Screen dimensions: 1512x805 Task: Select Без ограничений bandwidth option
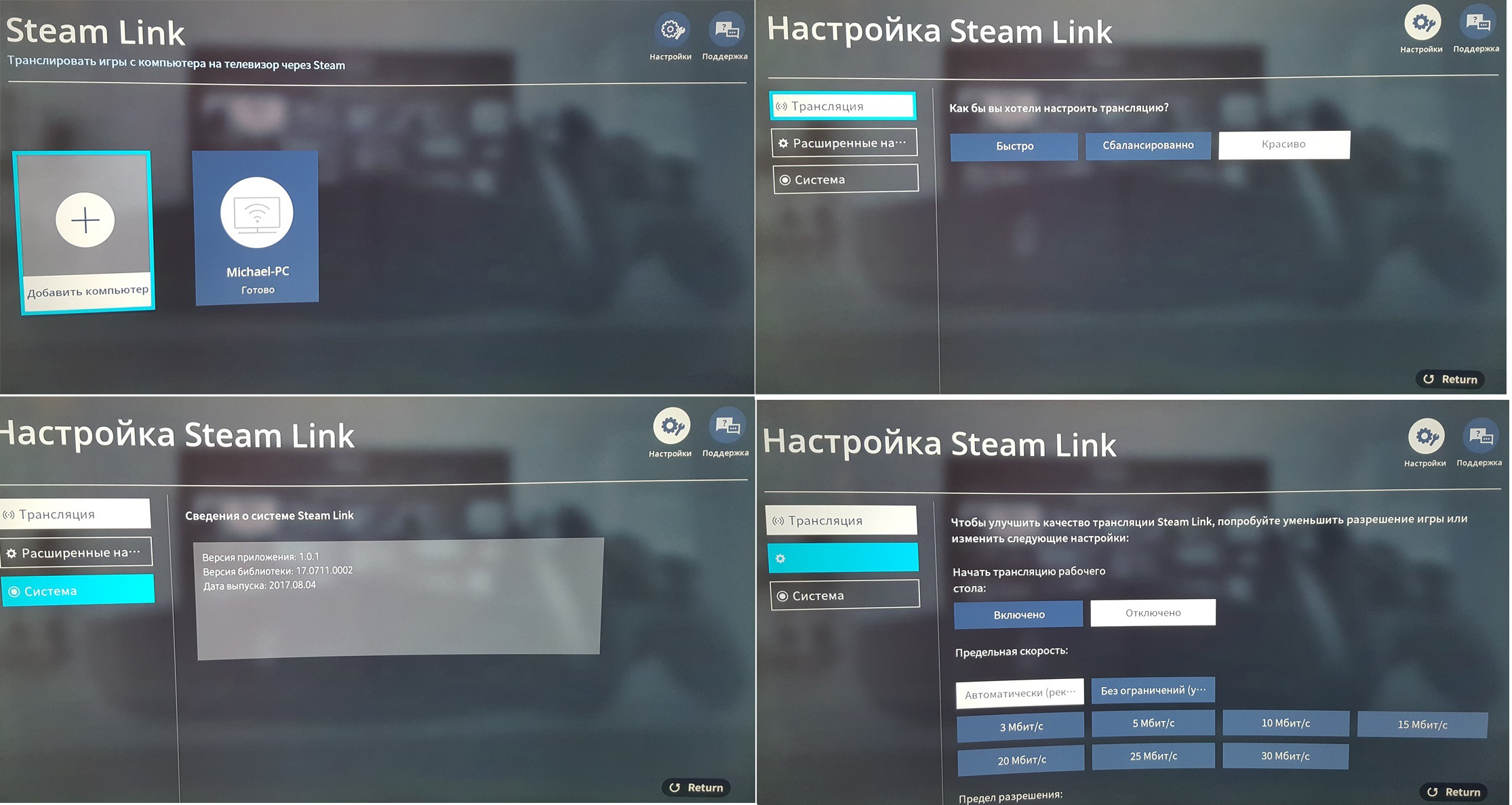pyautogui.click(x=1153, y=690)
